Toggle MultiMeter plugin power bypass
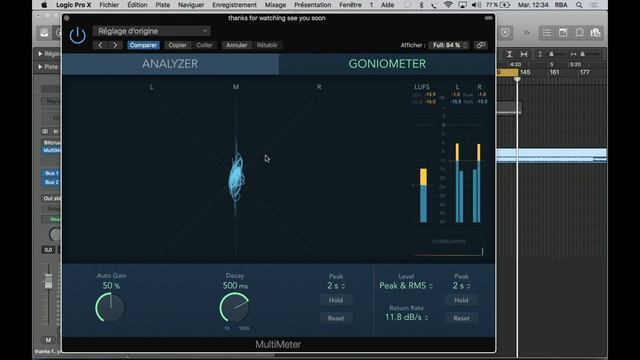Viewport: 640px width, 360px height. pos(78,36)
